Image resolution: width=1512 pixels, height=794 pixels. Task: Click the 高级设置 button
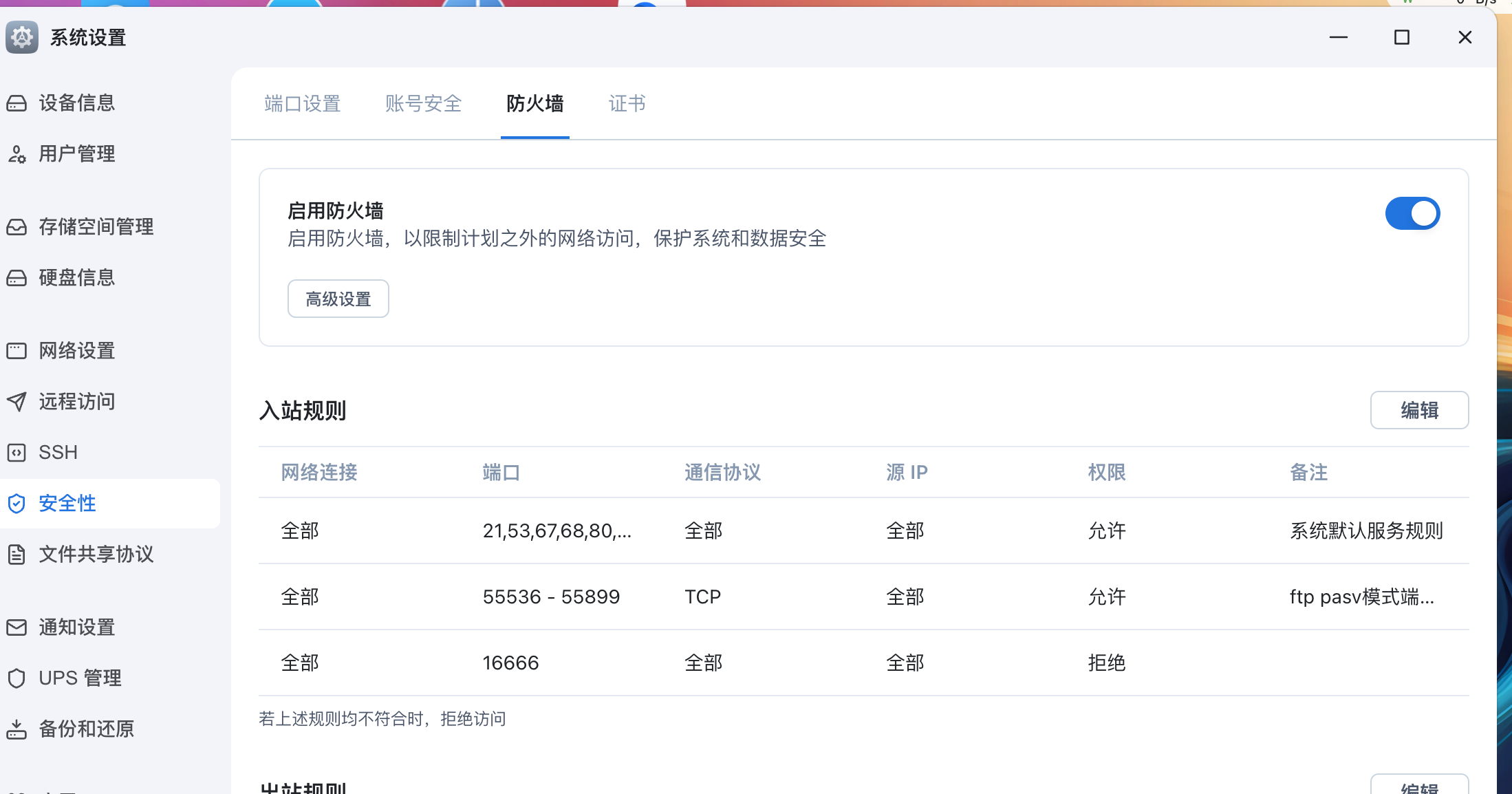point(338,299)
